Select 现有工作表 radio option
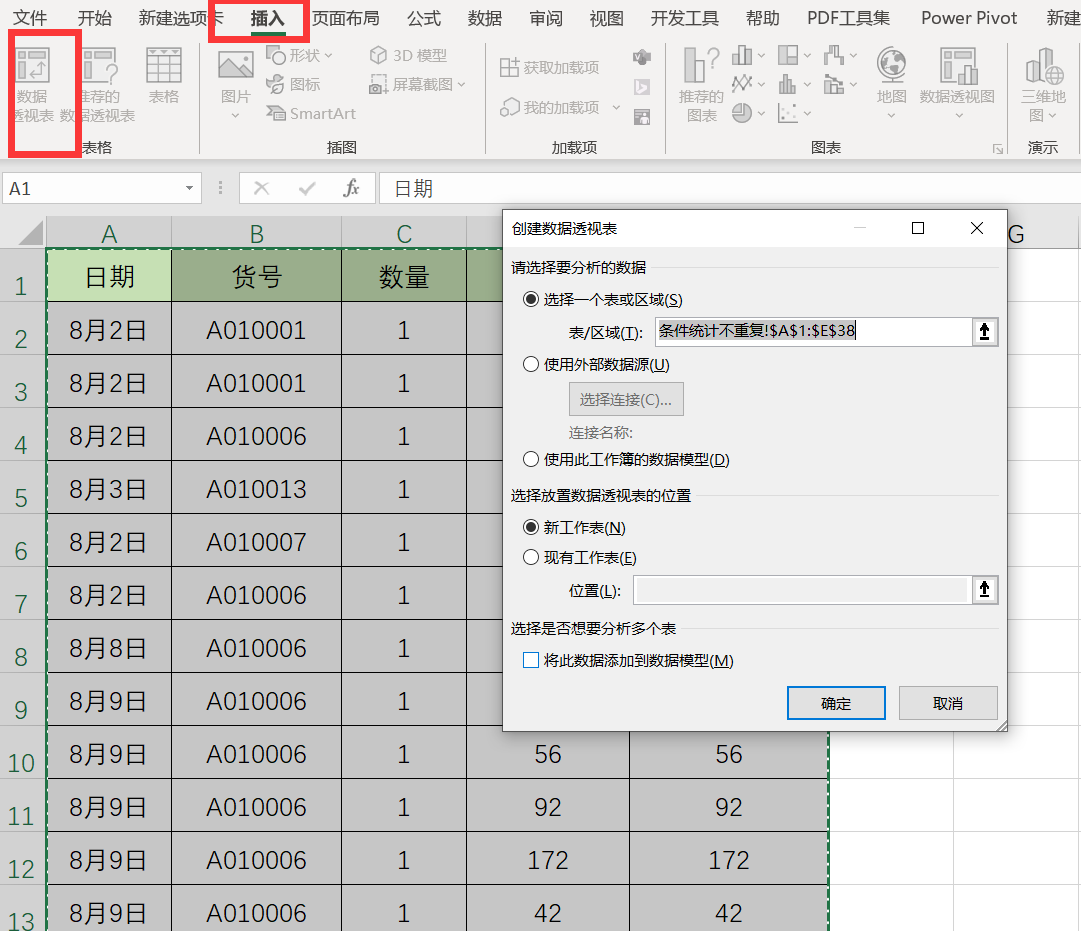 click(x=531, y=557)
